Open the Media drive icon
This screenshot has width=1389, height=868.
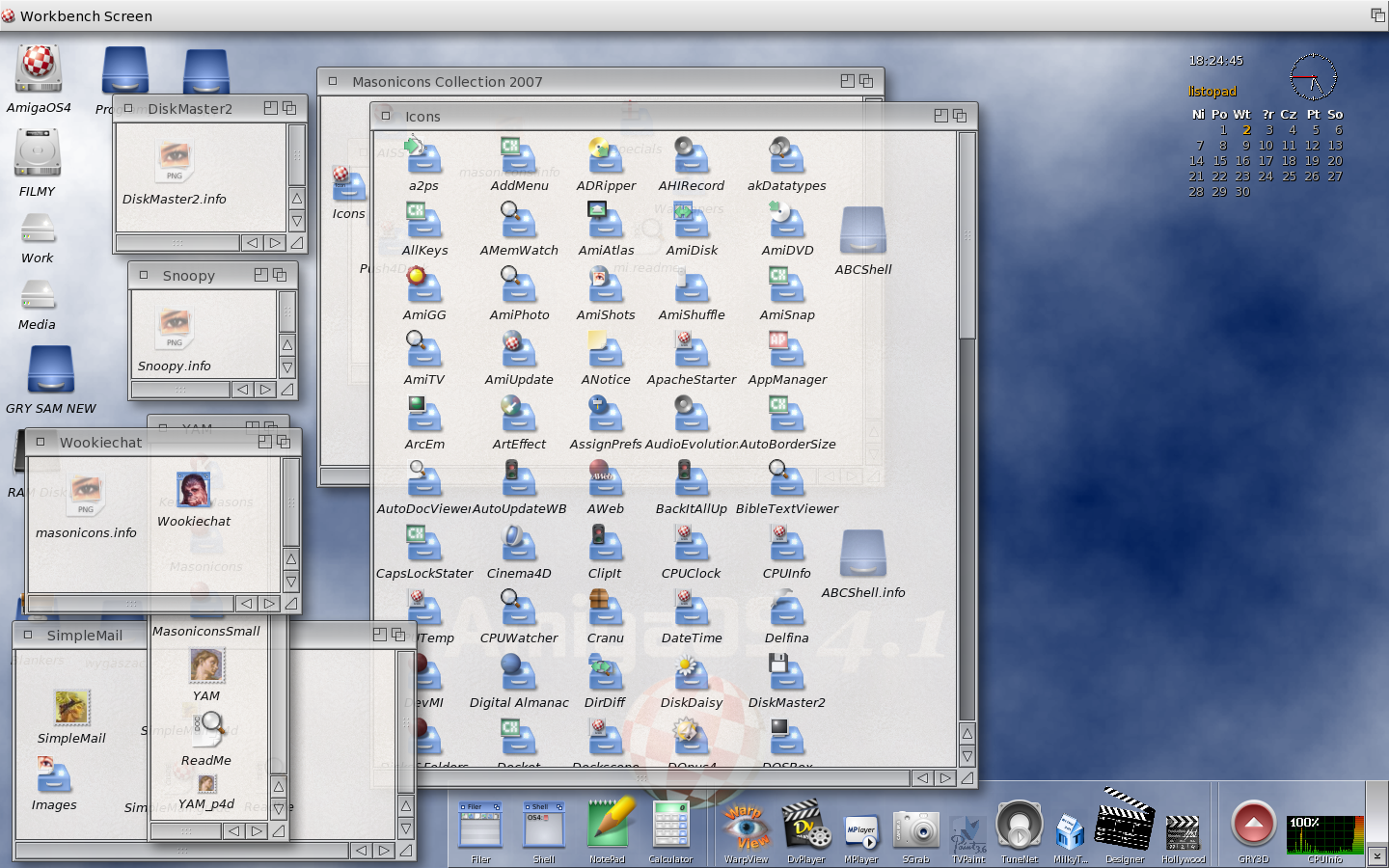click(38, 294)
